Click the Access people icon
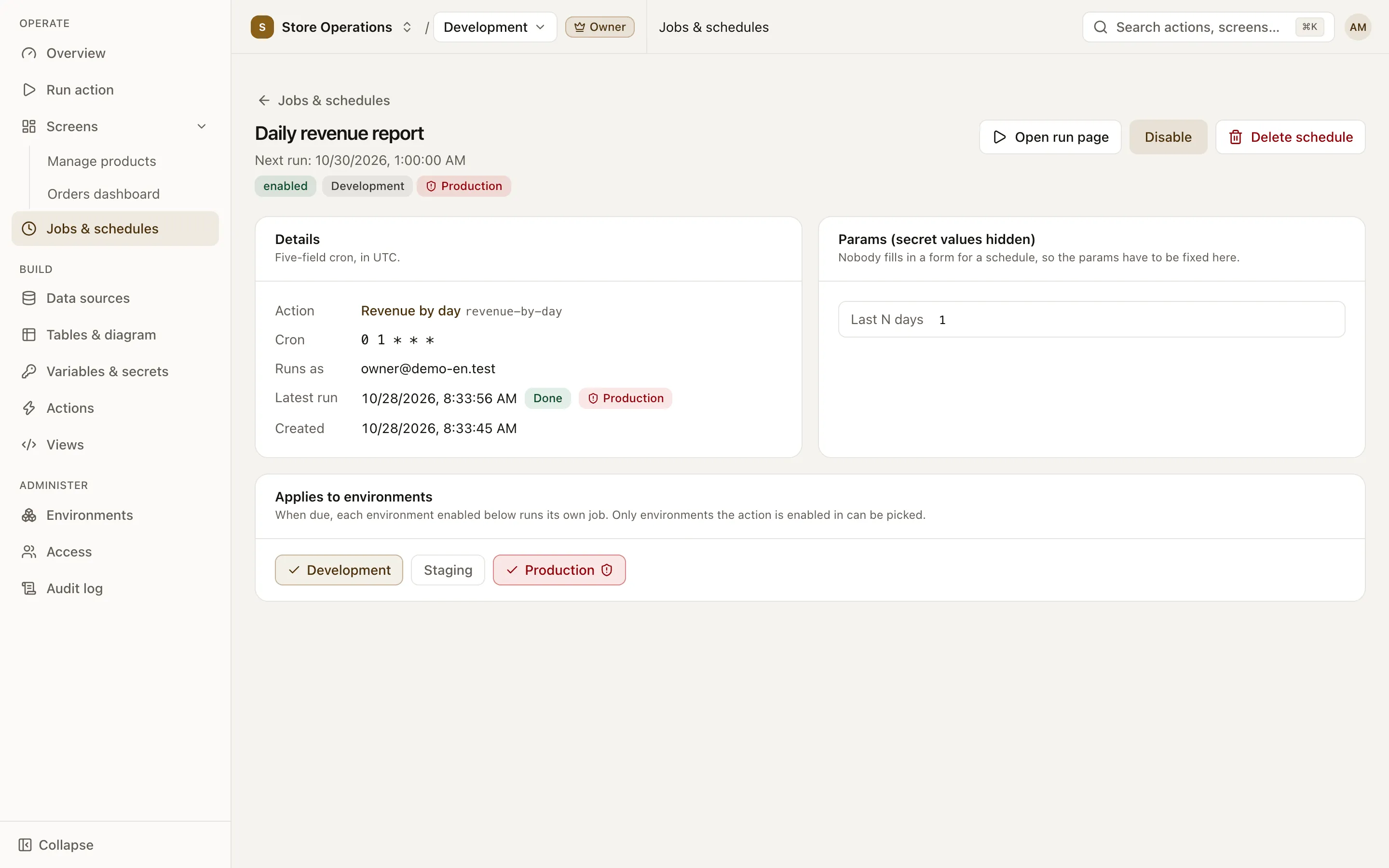Image resolution: width=1389 pixels, height=868 pixels. click(29, 552)
